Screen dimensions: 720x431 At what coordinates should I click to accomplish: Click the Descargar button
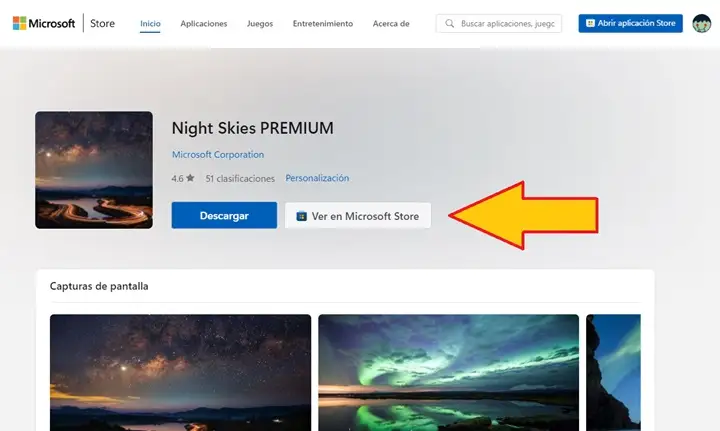[224, 215]
